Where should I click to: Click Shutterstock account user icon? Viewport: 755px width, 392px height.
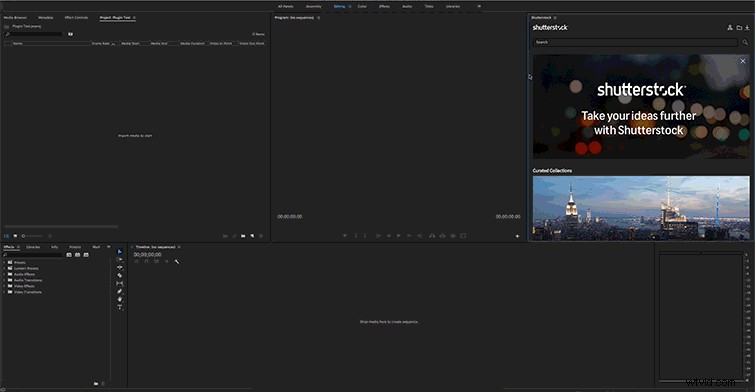(x=730, y=27)
